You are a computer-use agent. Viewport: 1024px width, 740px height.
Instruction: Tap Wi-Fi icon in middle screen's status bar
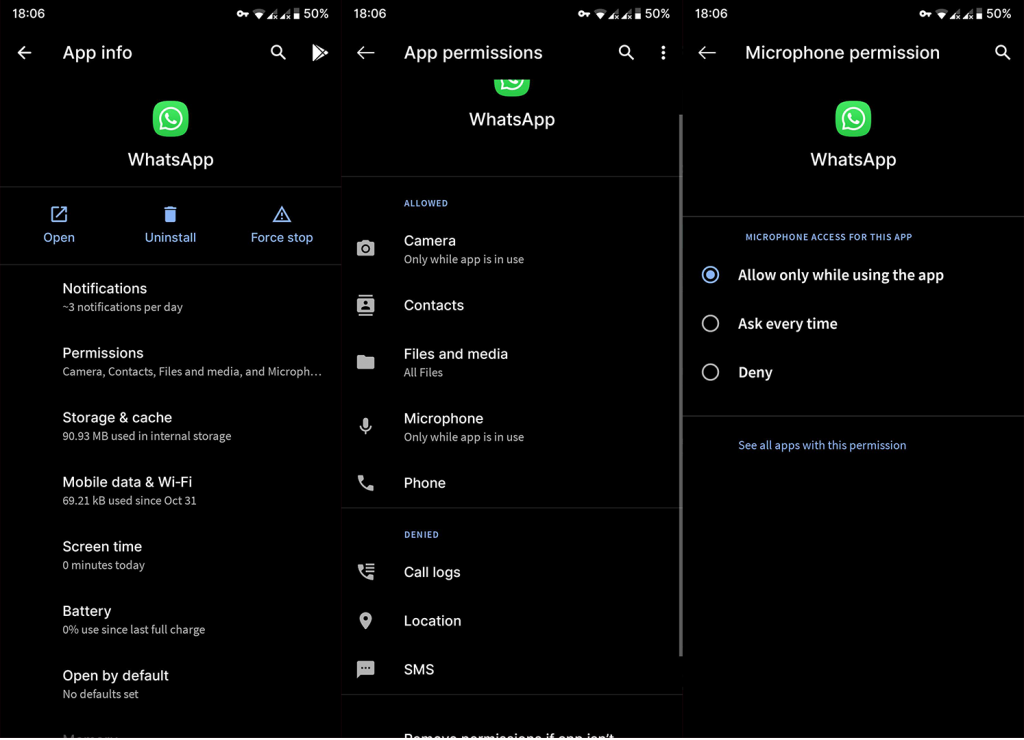pos(600,14)
